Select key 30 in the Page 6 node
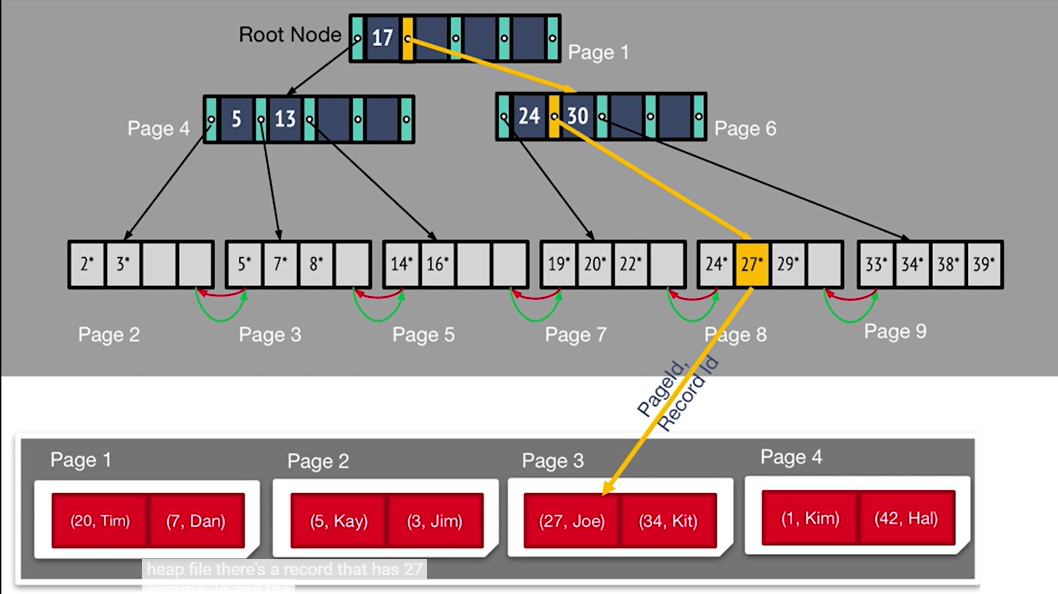This screenshot has height=594, width=1058. tap(577, 116)
